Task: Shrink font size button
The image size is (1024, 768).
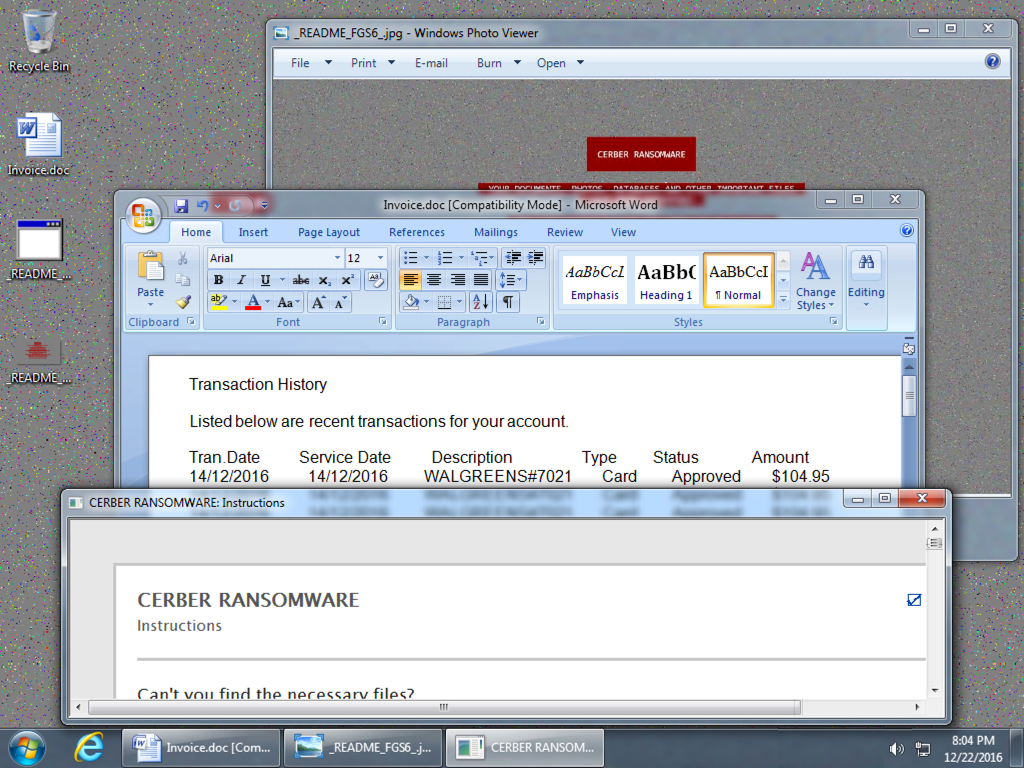Action: pyautogui.click(x=340, y=302)
